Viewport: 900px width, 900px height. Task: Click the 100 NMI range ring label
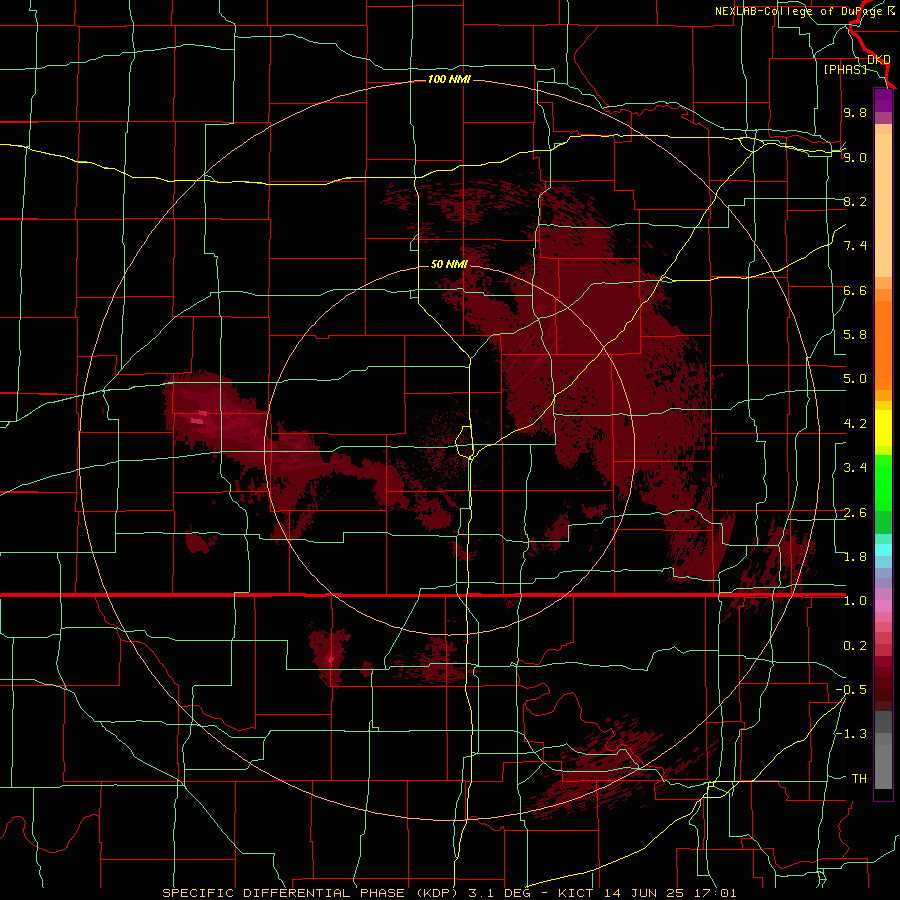click(449, 79)
